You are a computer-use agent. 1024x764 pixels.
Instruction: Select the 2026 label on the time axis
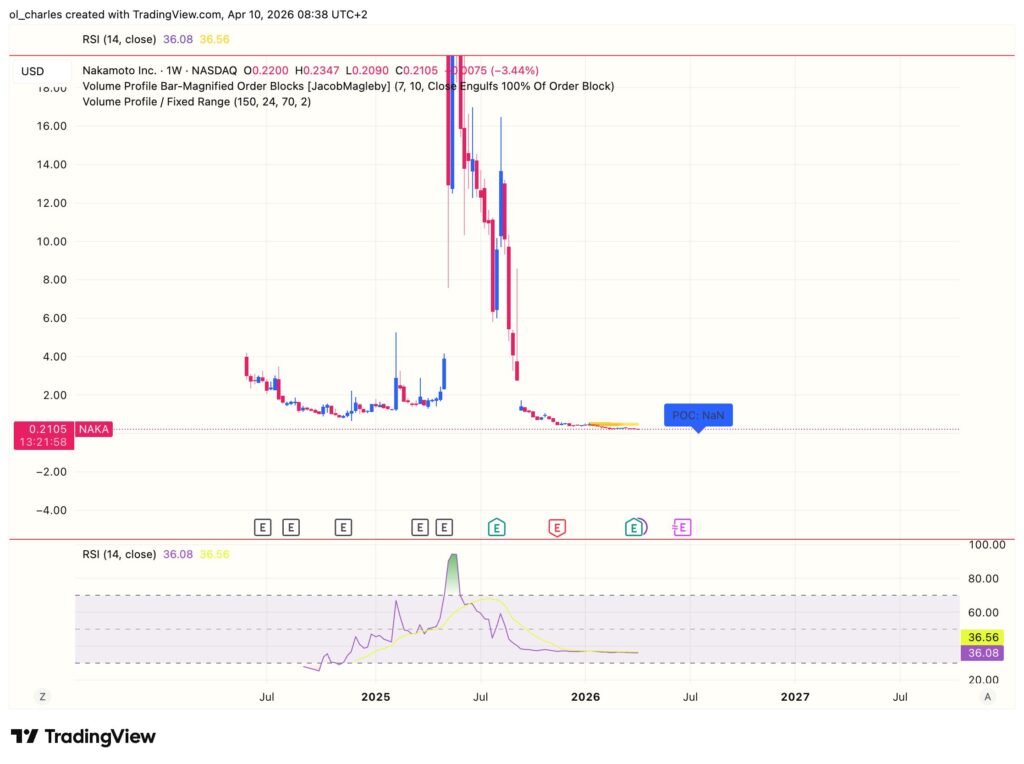[584, 696]
